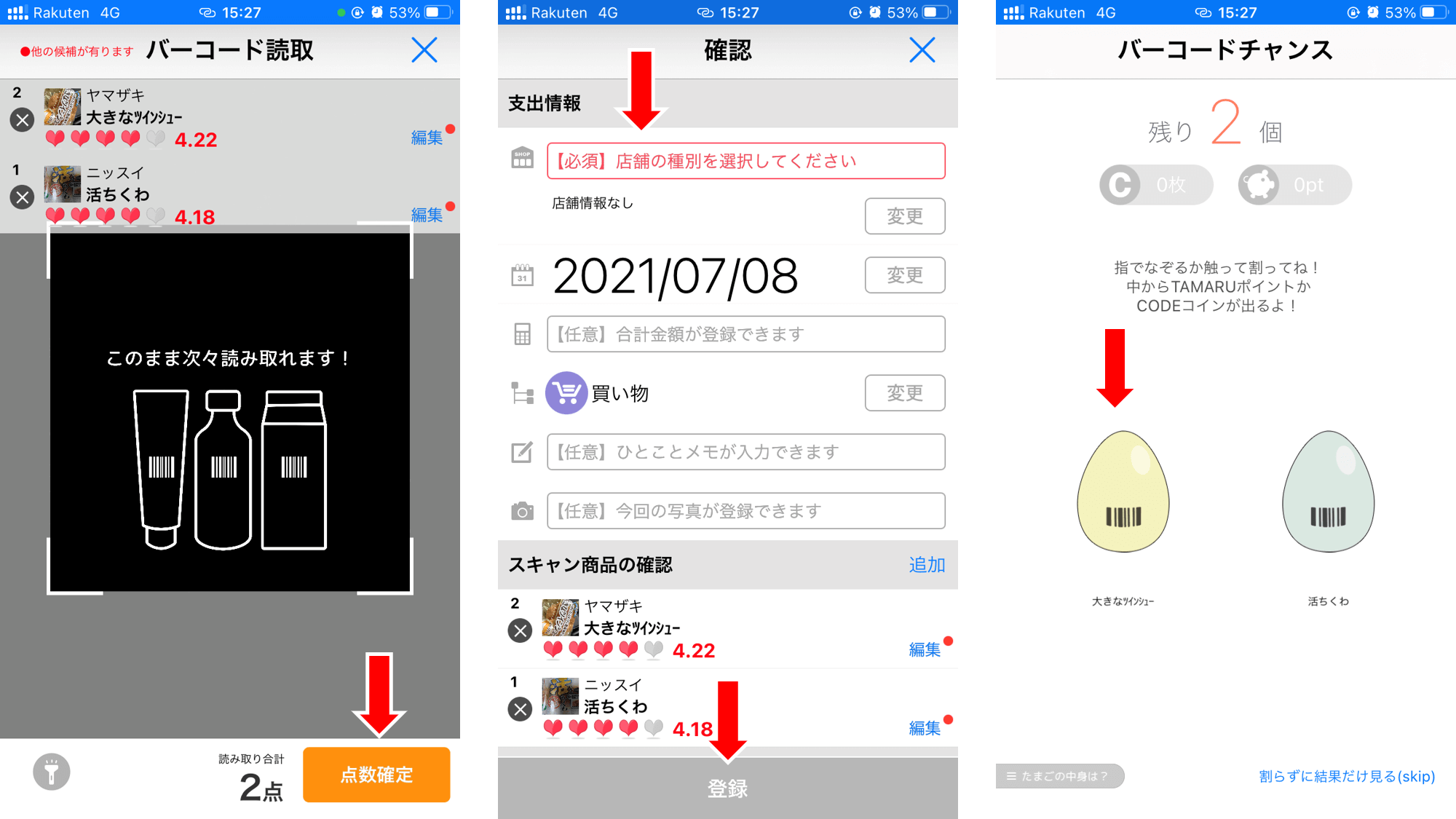
Task: Click 【必須】店舗の種別を選択してください dropdown
Action: click(x=745, y=161)
